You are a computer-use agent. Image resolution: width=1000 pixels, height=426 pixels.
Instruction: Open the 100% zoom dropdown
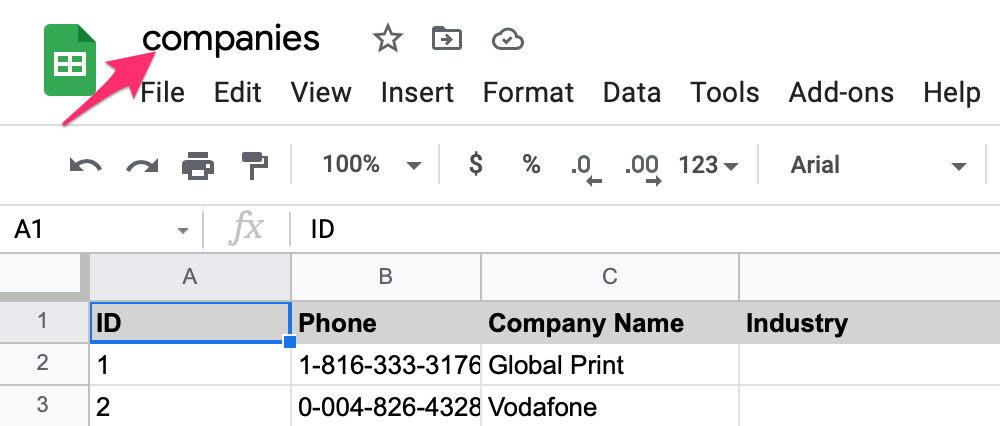tap(371, 165)
